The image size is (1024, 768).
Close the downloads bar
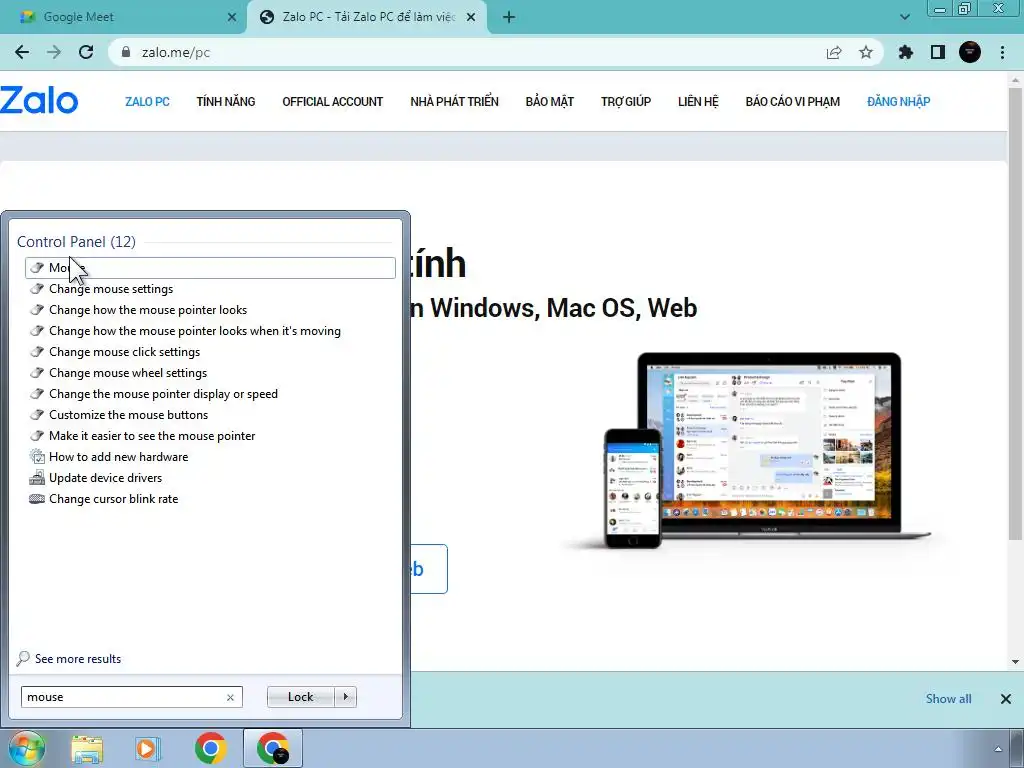coord(1006,699)
